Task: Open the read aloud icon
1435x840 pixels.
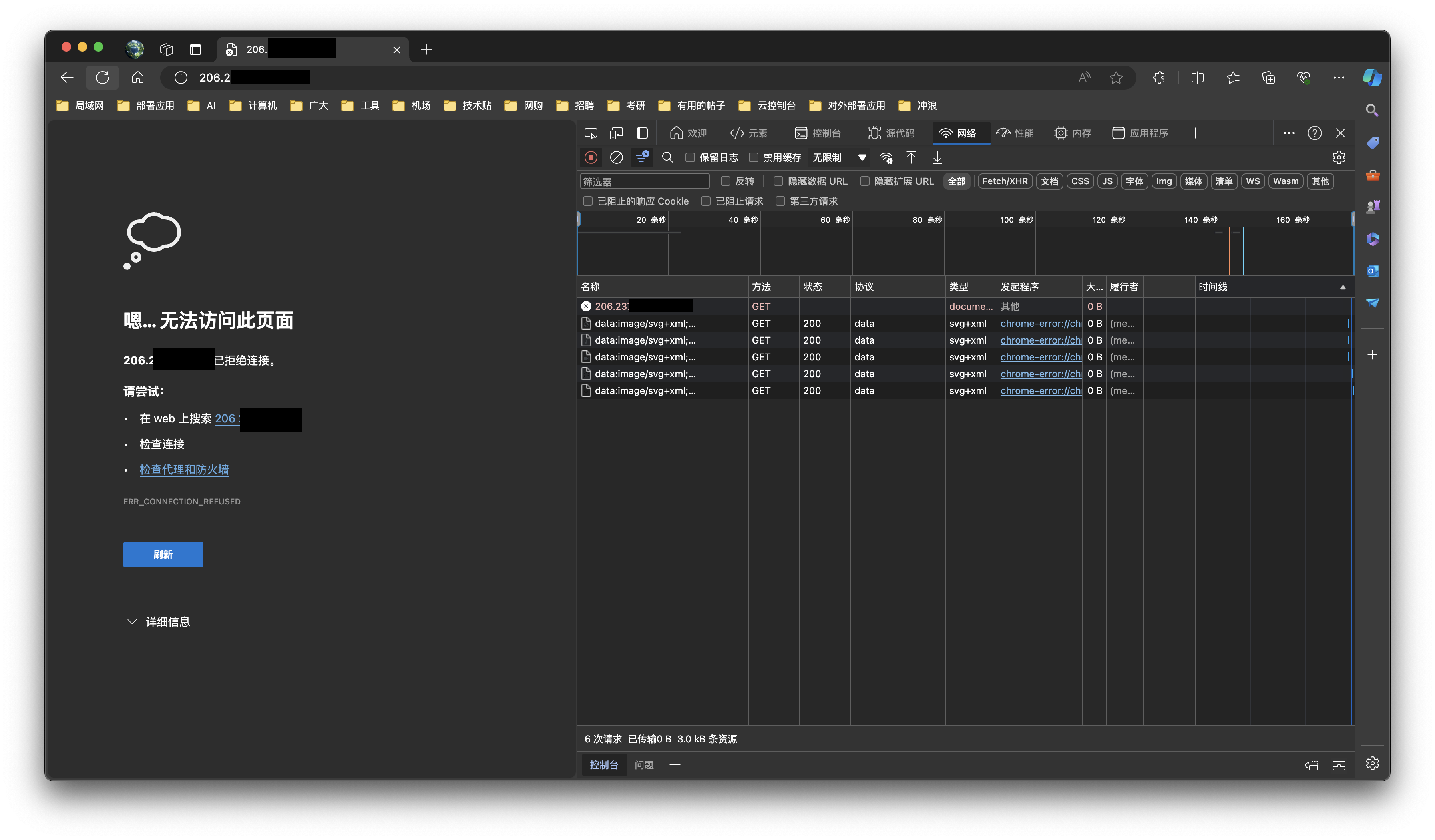Action: pyautogui.click(x=1084, y=77)
